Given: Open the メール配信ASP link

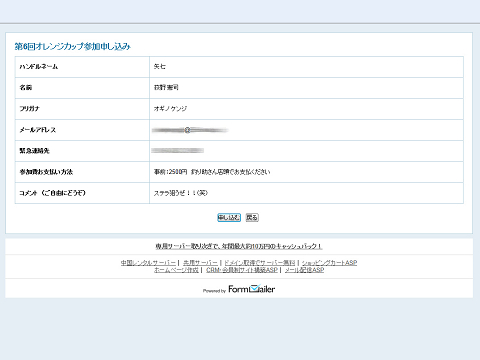Looking at the screenshot, I should 304,270.
